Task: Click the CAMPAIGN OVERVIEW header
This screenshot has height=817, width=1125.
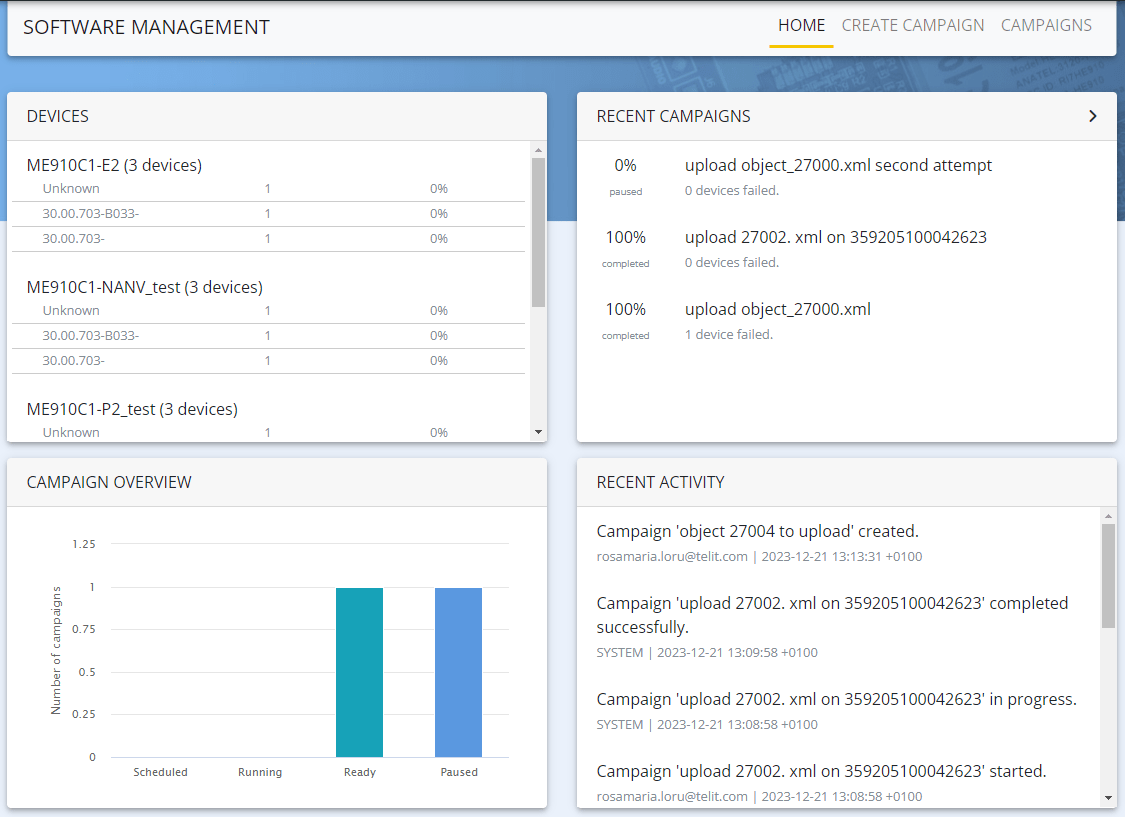Action: pyautogui.click(x=109, y=482)
